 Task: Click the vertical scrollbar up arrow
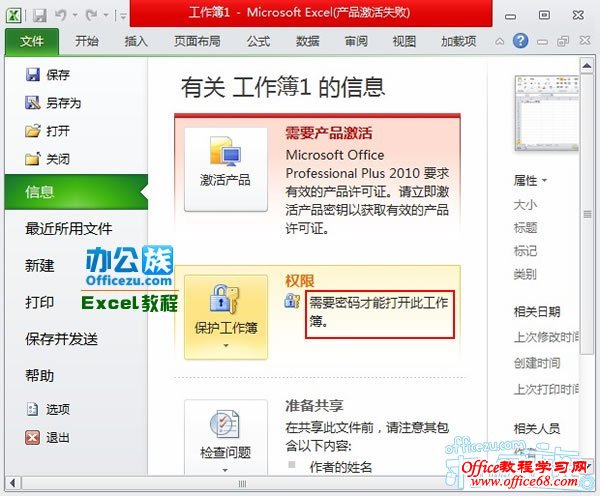click(x=587, y=66)
